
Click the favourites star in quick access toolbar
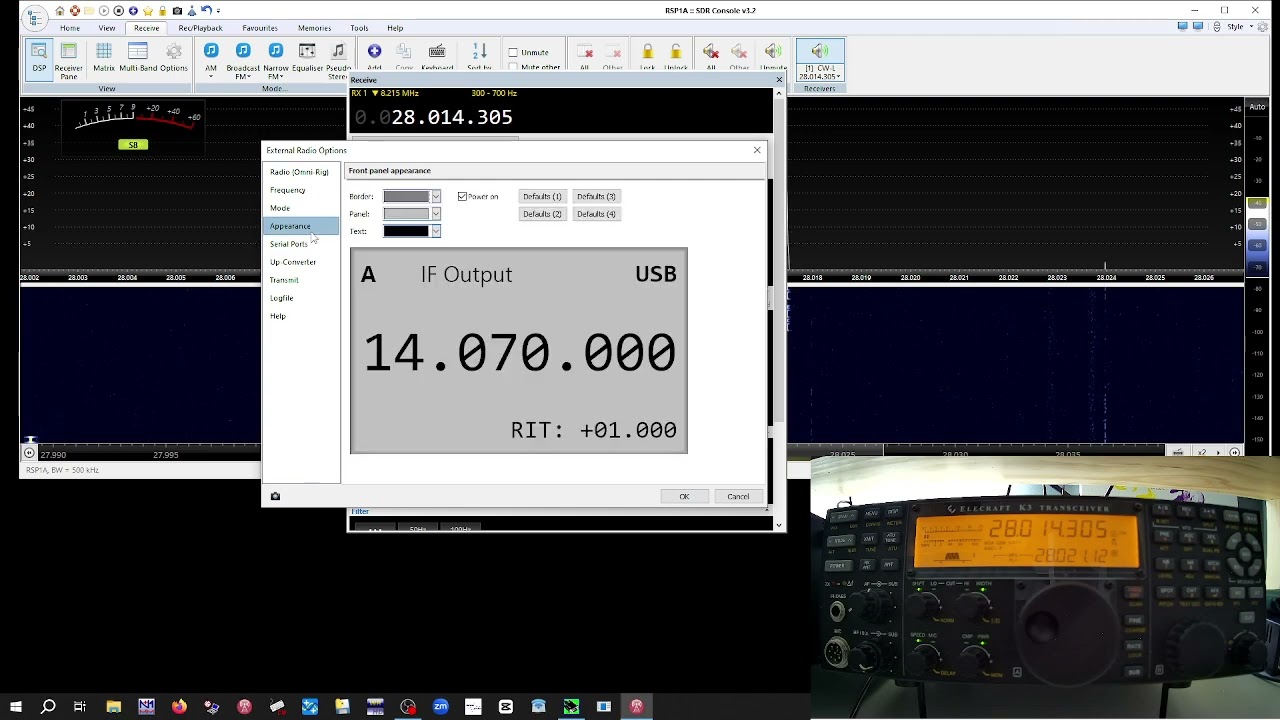[x=148, y=11]
